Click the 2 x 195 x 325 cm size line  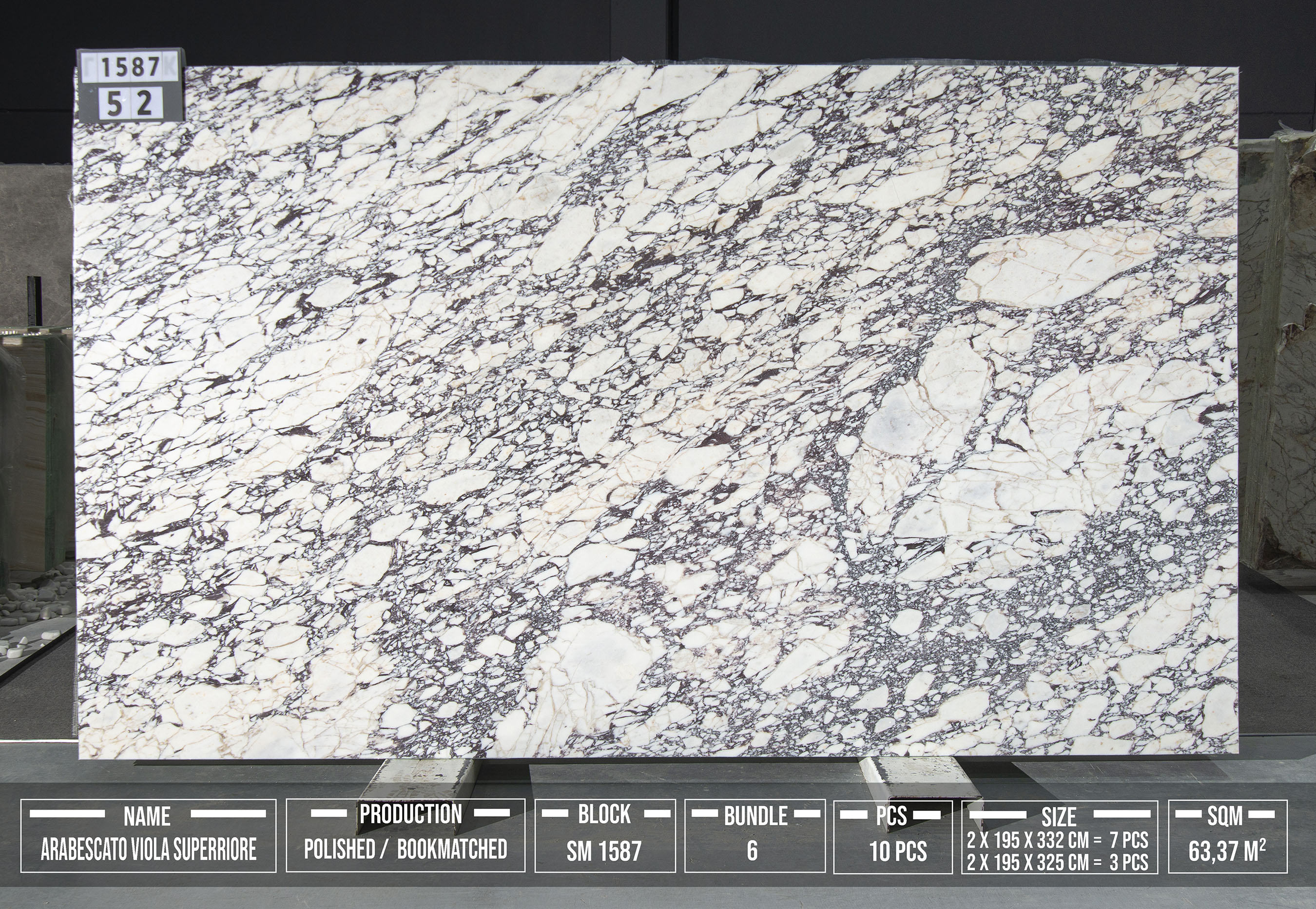pyautogui.click(x=1058, y=862)
